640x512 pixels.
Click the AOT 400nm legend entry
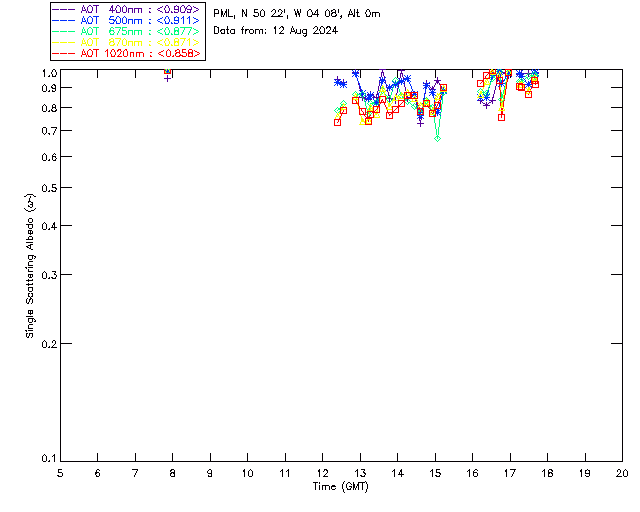click(x=126, y=9)
